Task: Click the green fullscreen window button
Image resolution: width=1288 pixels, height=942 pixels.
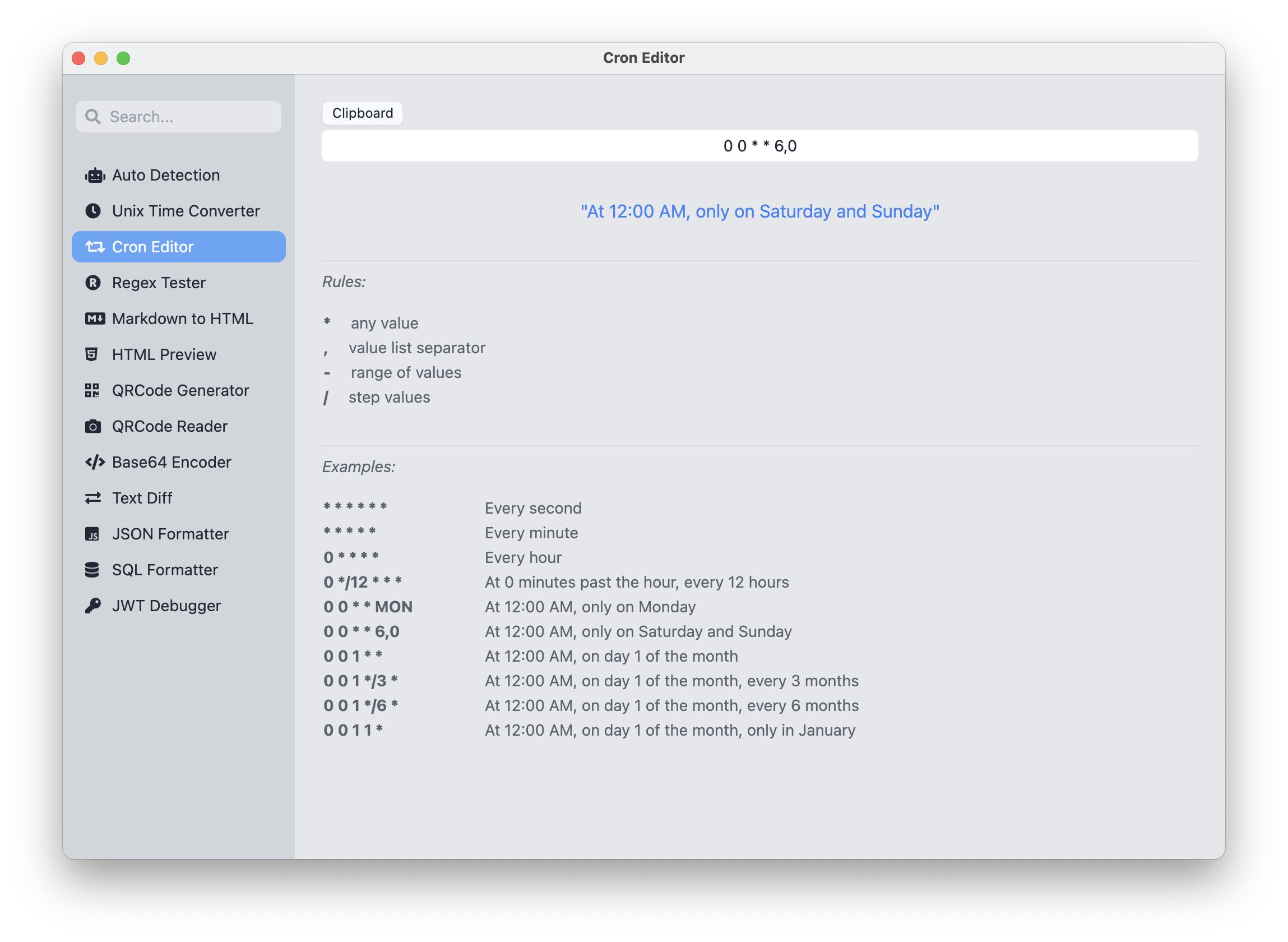Action: pos(123,58)
